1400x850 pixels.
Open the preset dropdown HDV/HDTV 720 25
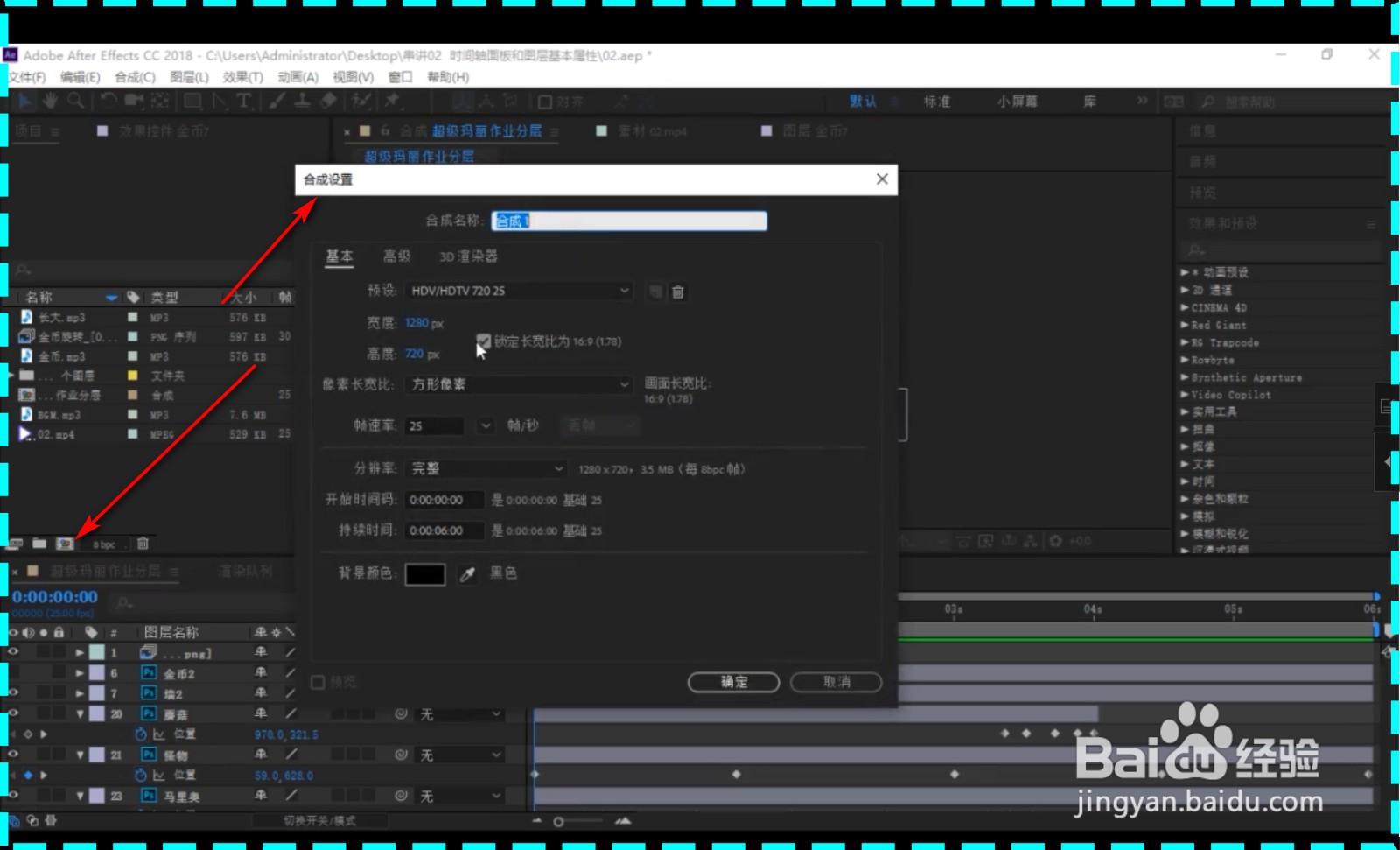coord(519,291)
